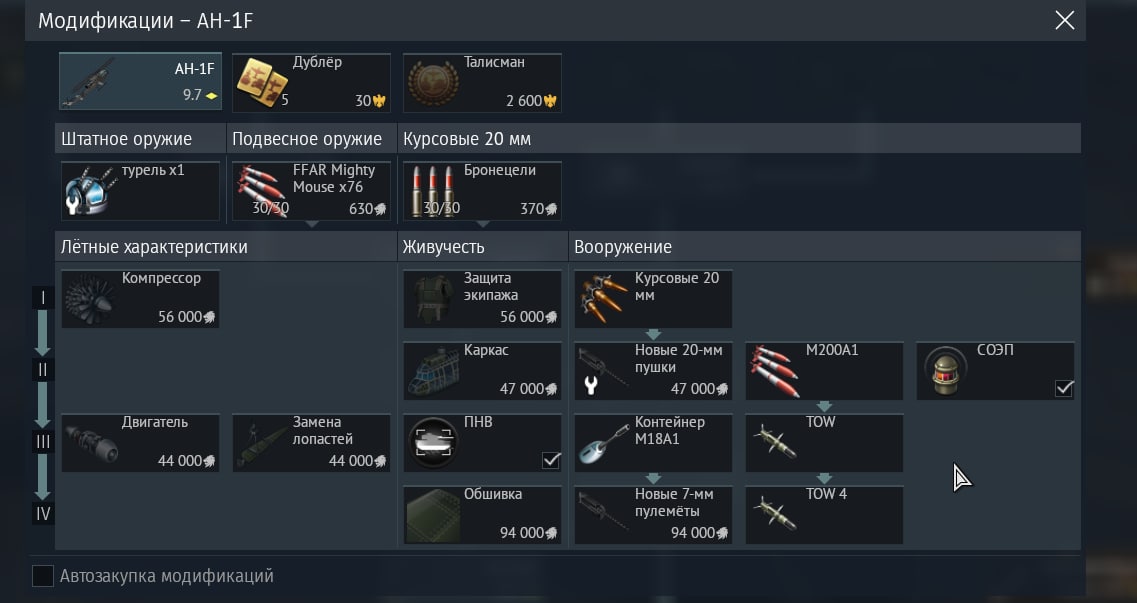1137x603 pixels.
Task: Select the AH-1F vehicle thumbnail
Action: click(x=140, y=81)
